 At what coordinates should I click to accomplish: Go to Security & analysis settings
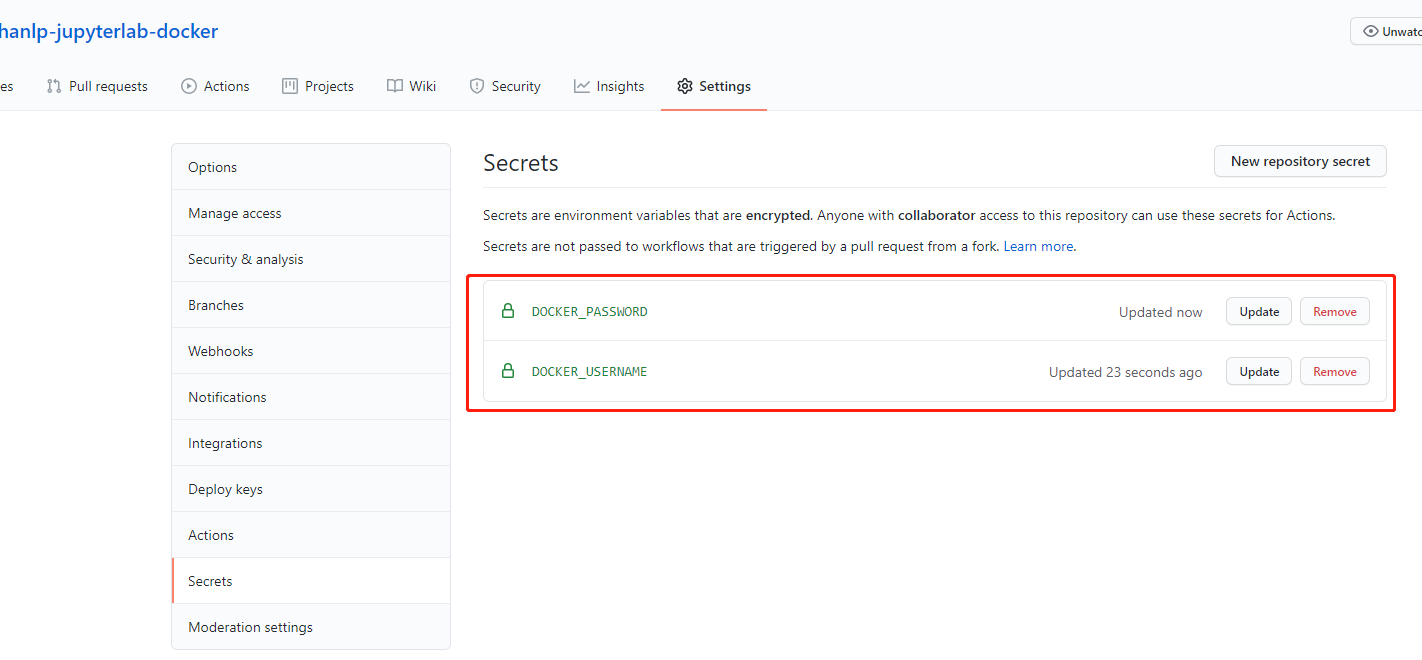[x=311, y=259]
